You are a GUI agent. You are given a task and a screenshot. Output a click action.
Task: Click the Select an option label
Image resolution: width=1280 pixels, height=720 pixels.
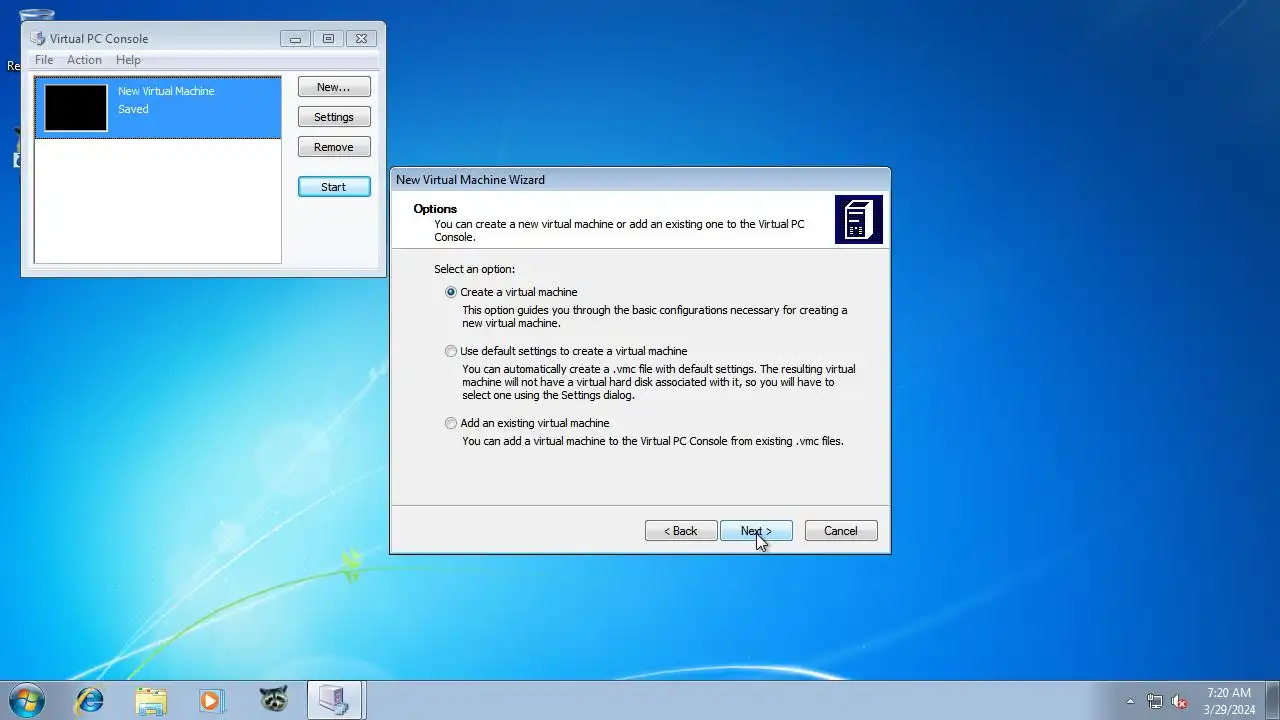click(x=475, y=269)
